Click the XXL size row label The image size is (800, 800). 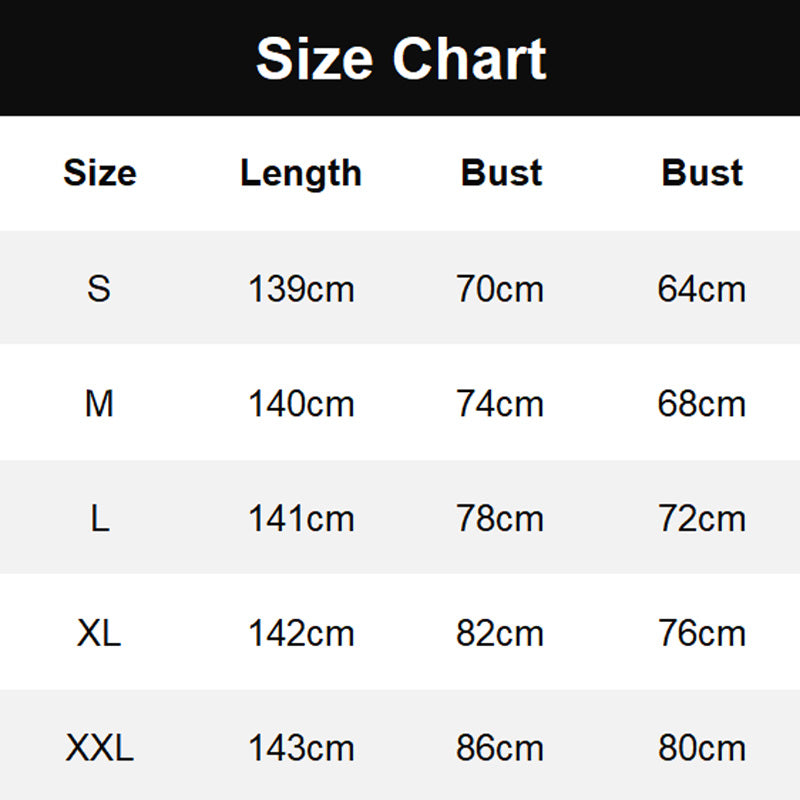click(x=99, y=748)
